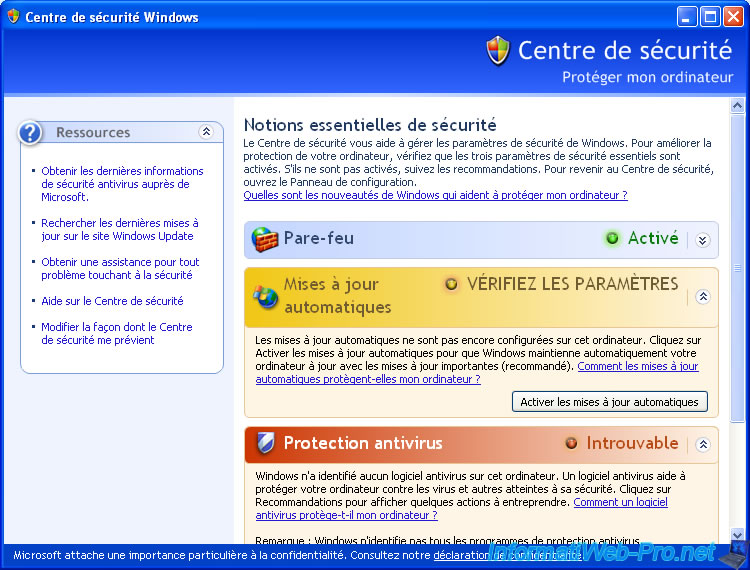This screenshot has height=570, width=750.
Task: Click the green Activé status indicator
Action: click(612, 238)
